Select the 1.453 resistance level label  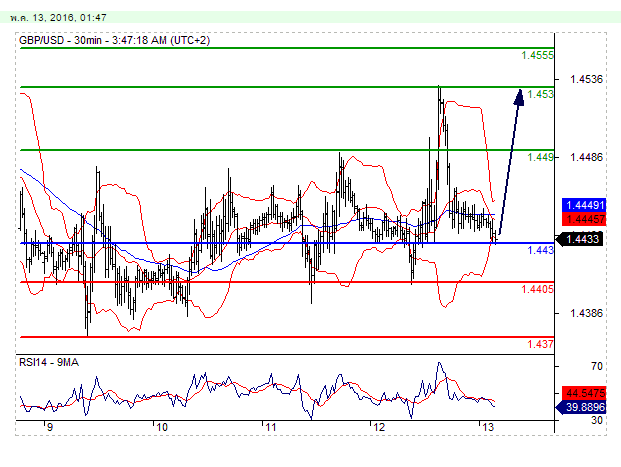[x=540, y=94]
